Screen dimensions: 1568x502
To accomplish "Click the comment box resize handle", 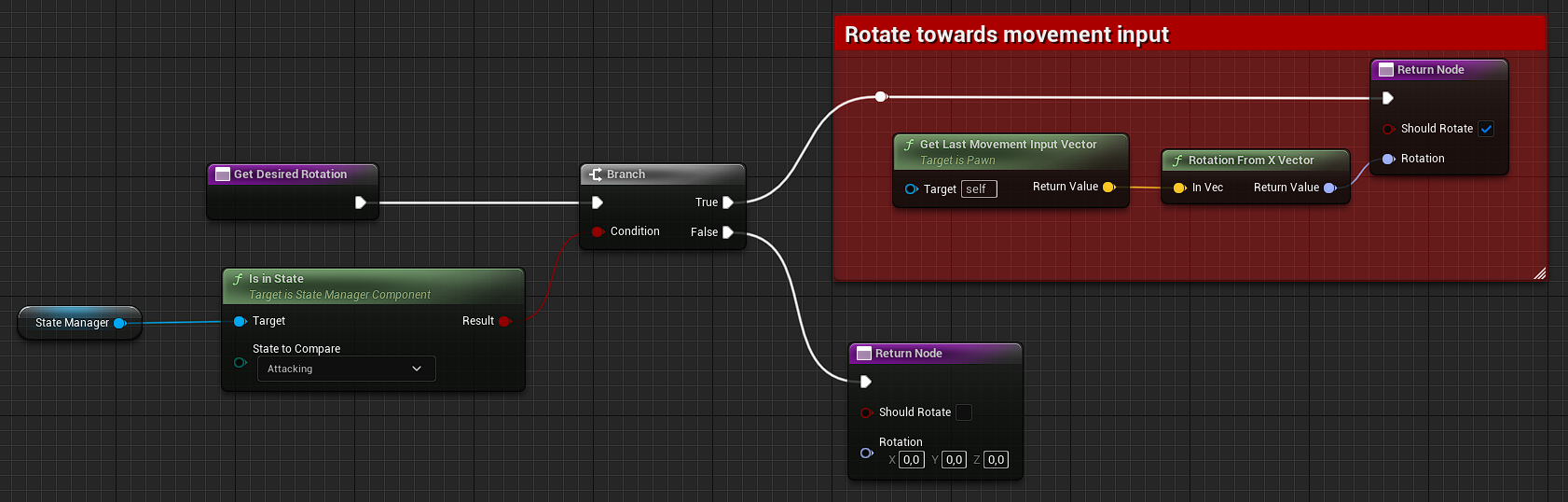I will tap(1539, 273).
